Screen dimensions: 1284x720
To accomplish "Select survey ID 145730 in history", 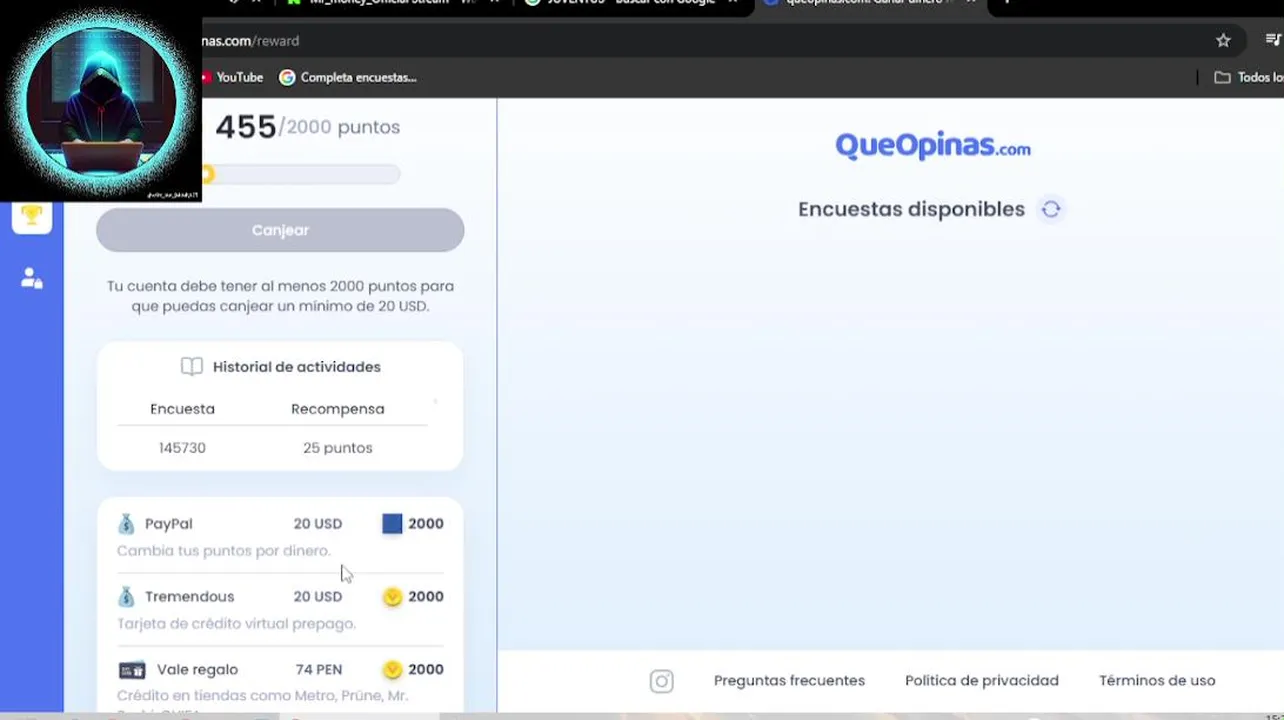I will 182,448.
